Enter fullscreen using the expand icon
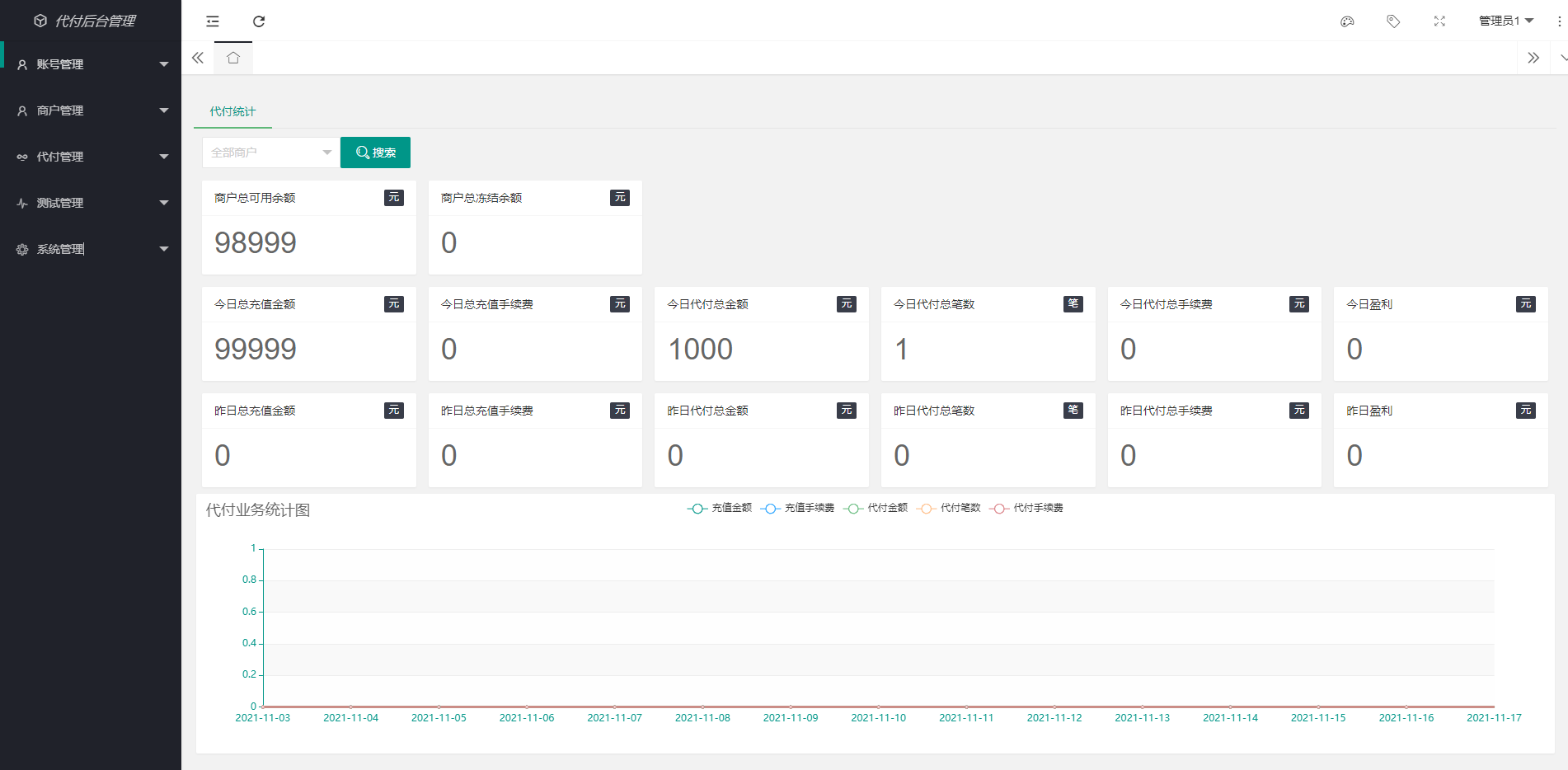 [x=1439, y=21]
